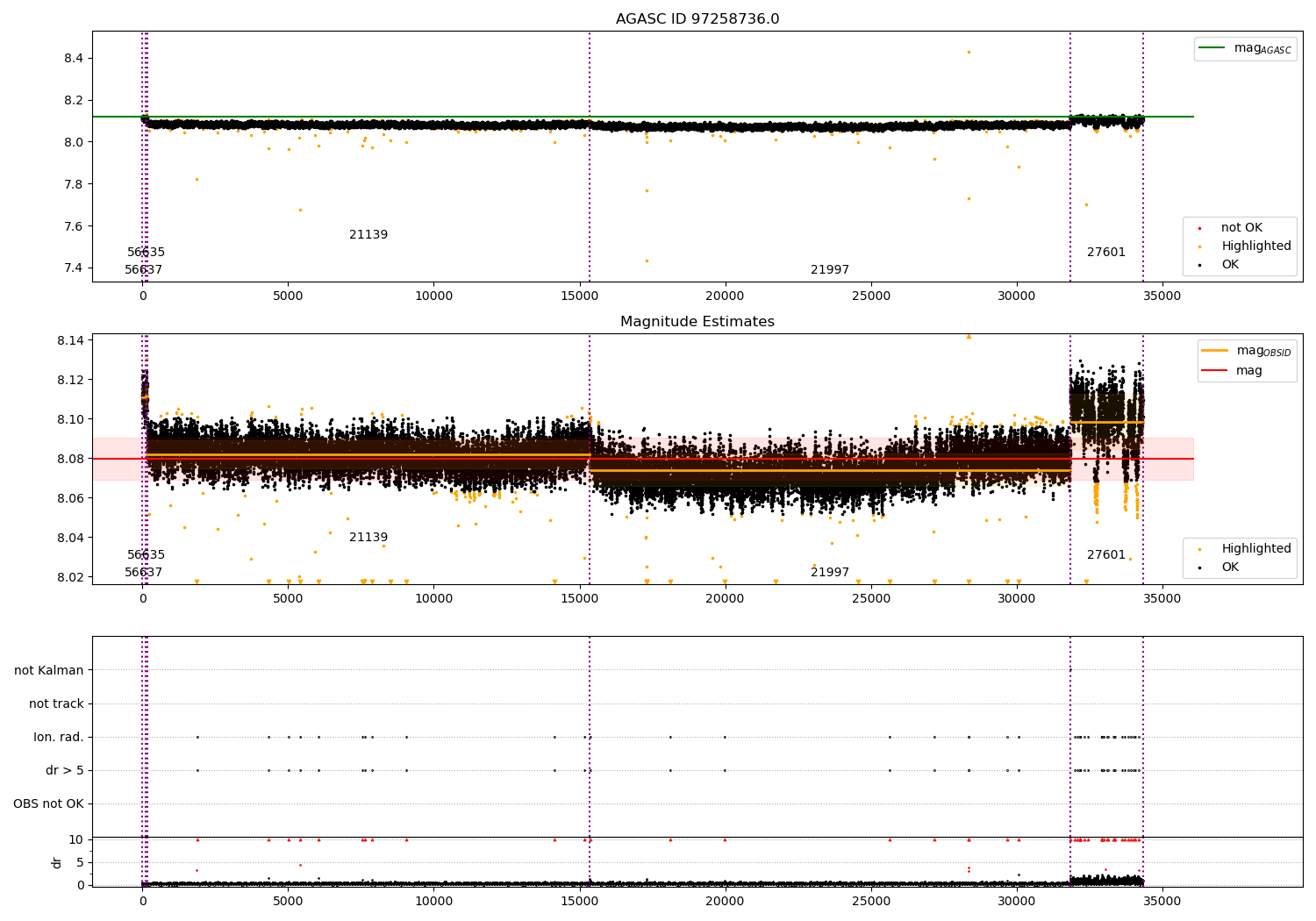Click the 8.12 y-axis tick label
This screenshot has height=921, width=1316.
[x=71, y=380]
